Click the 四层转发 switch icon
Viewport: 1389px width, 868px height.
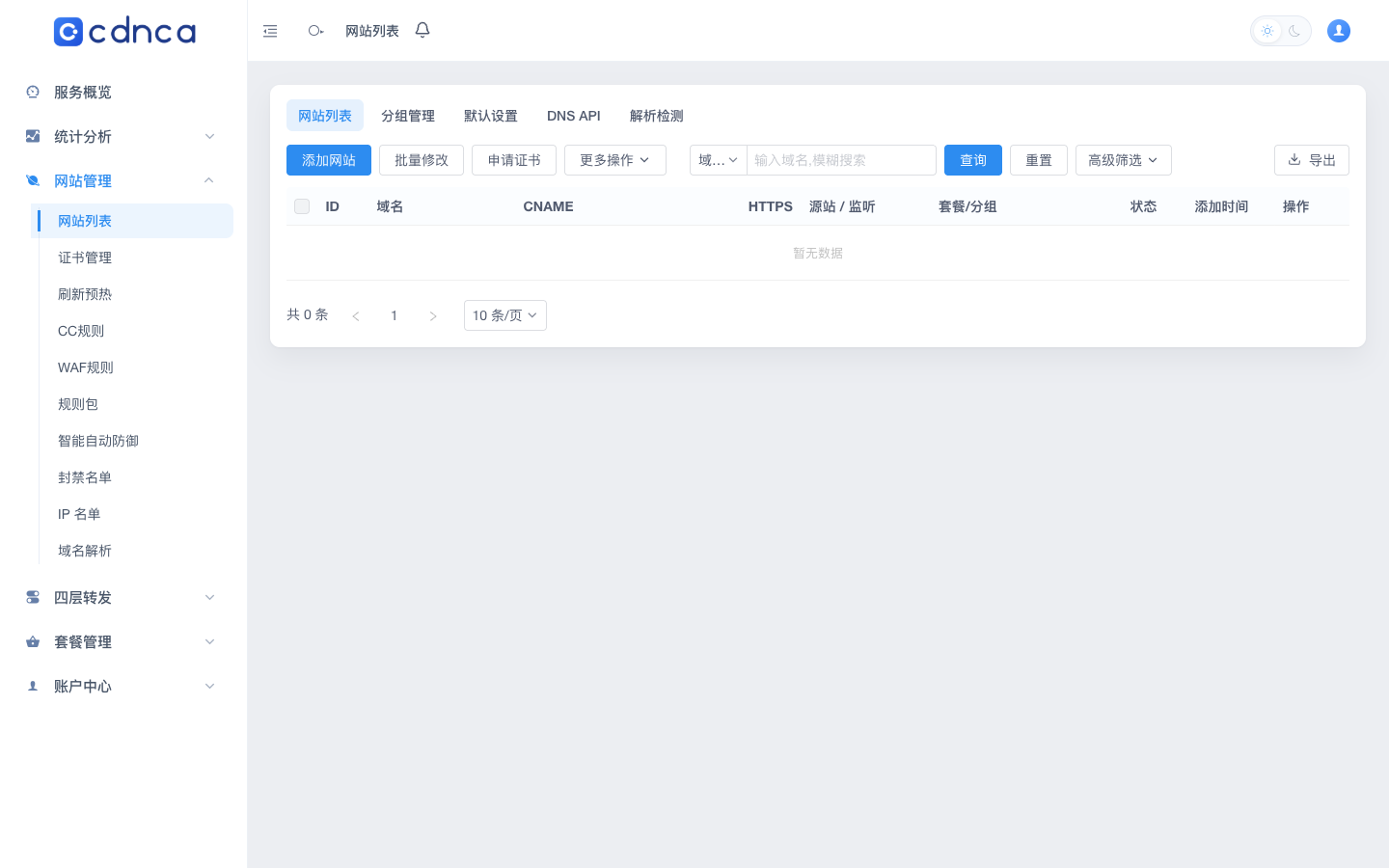pos(33,597)
